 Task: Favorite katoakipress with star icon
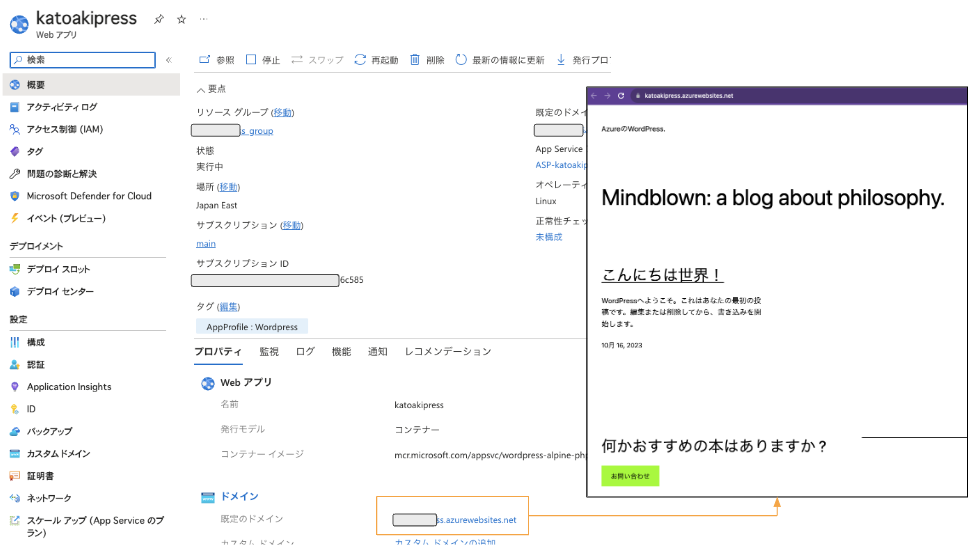181,19
